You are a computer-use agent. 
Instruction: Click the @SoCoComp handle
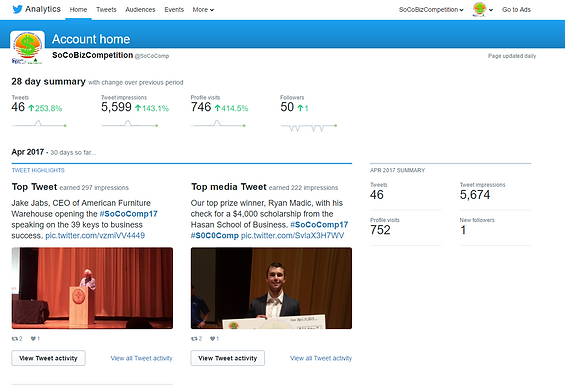click(x=152, y=56)
